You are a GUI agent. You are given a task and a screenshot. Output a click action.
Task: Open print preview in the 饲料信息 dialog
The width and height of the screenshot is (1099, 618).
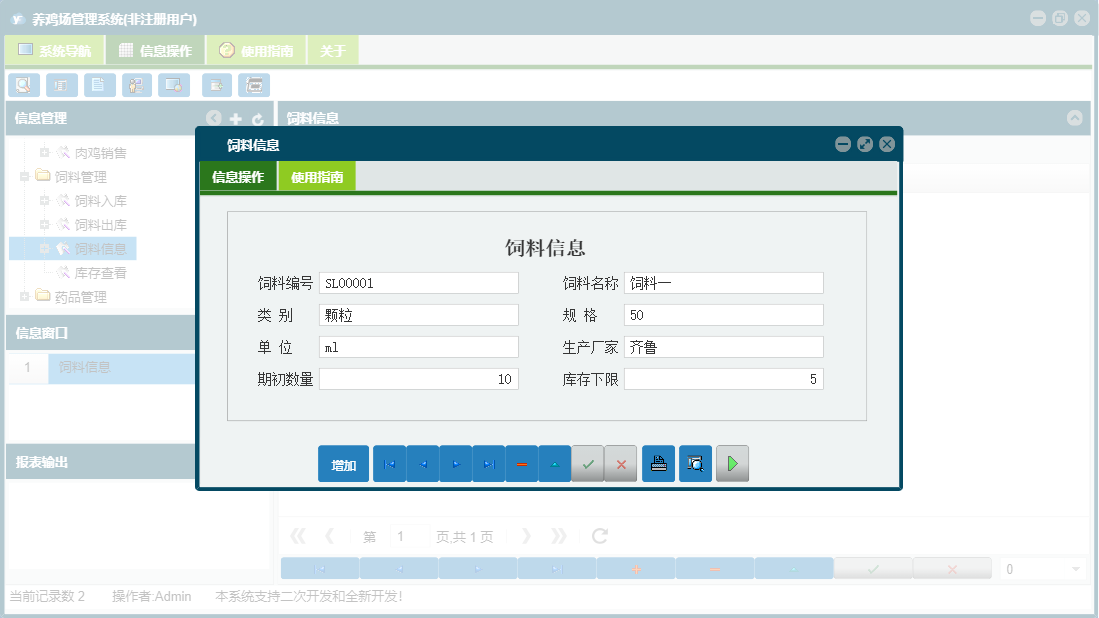695,463
